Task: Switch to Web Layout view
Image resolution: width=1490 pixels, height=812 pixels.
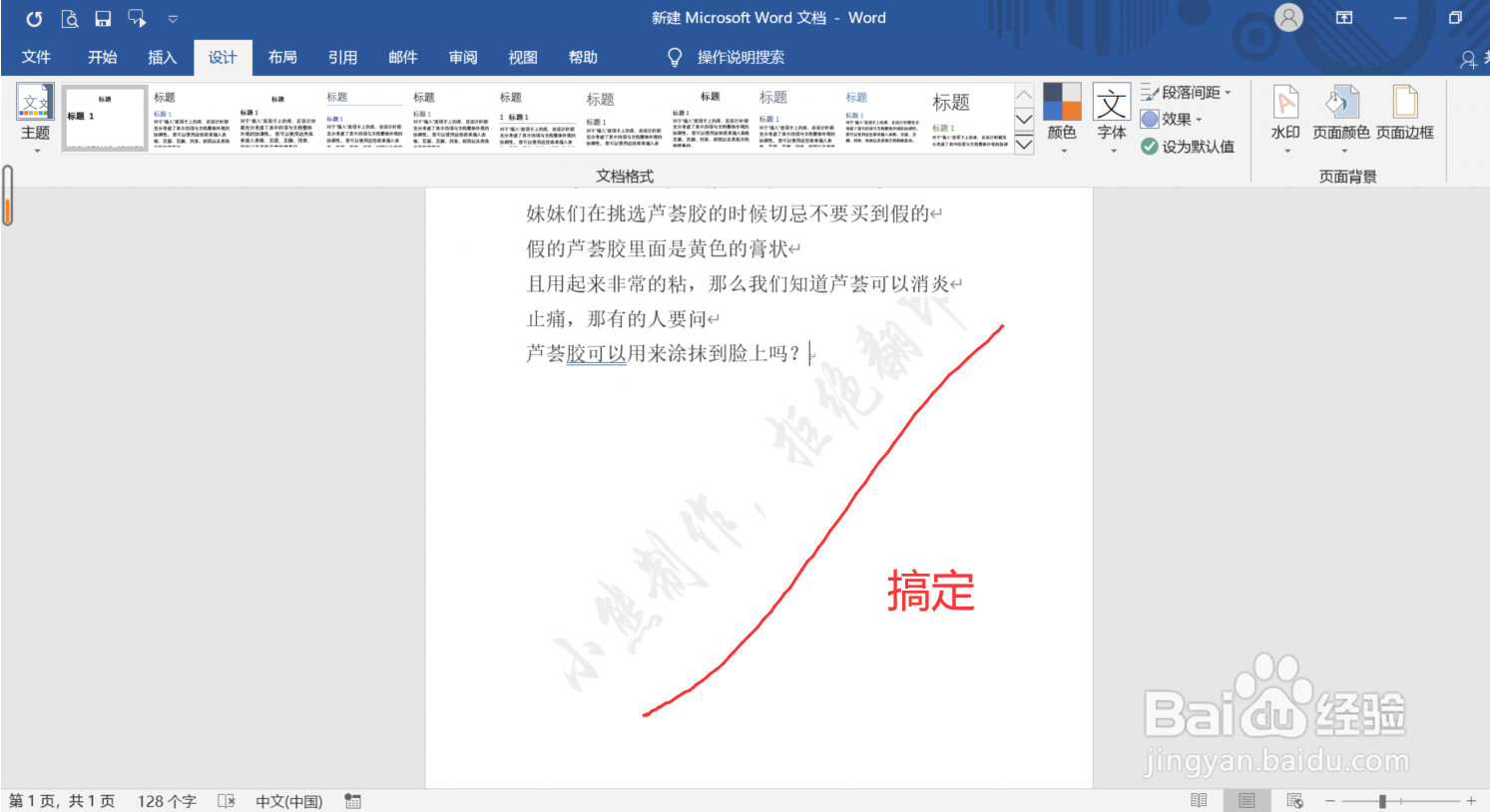Action: (x=1294, y=800)
